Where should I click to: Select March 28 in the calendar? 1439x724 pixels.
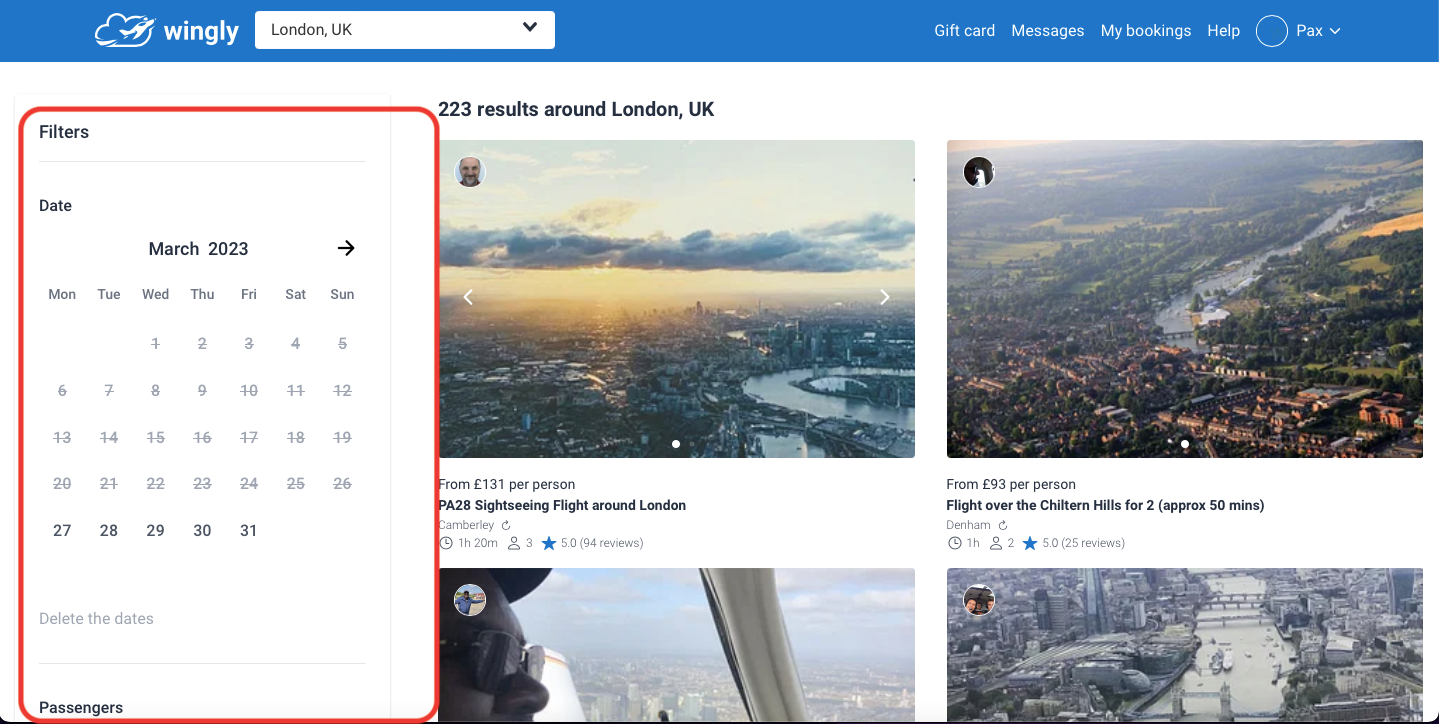(x=109, y=531)
